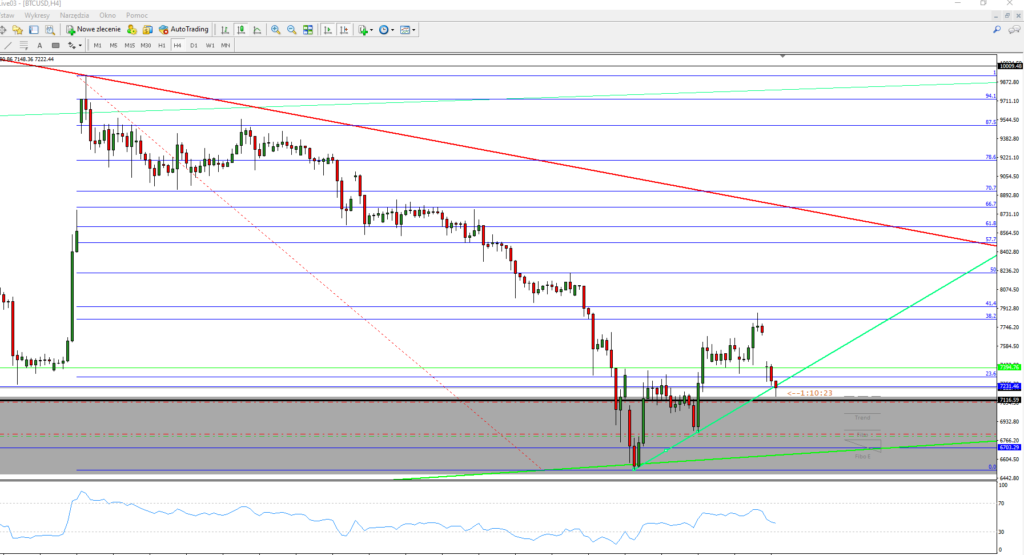
Task: Click the blue 6703.29 price label
Action: 1010,447
